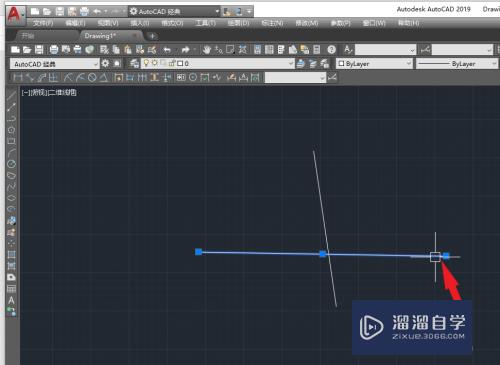Select the Polyline draw tool
This screenshot has width=500, height=365.
click(11, 118)
